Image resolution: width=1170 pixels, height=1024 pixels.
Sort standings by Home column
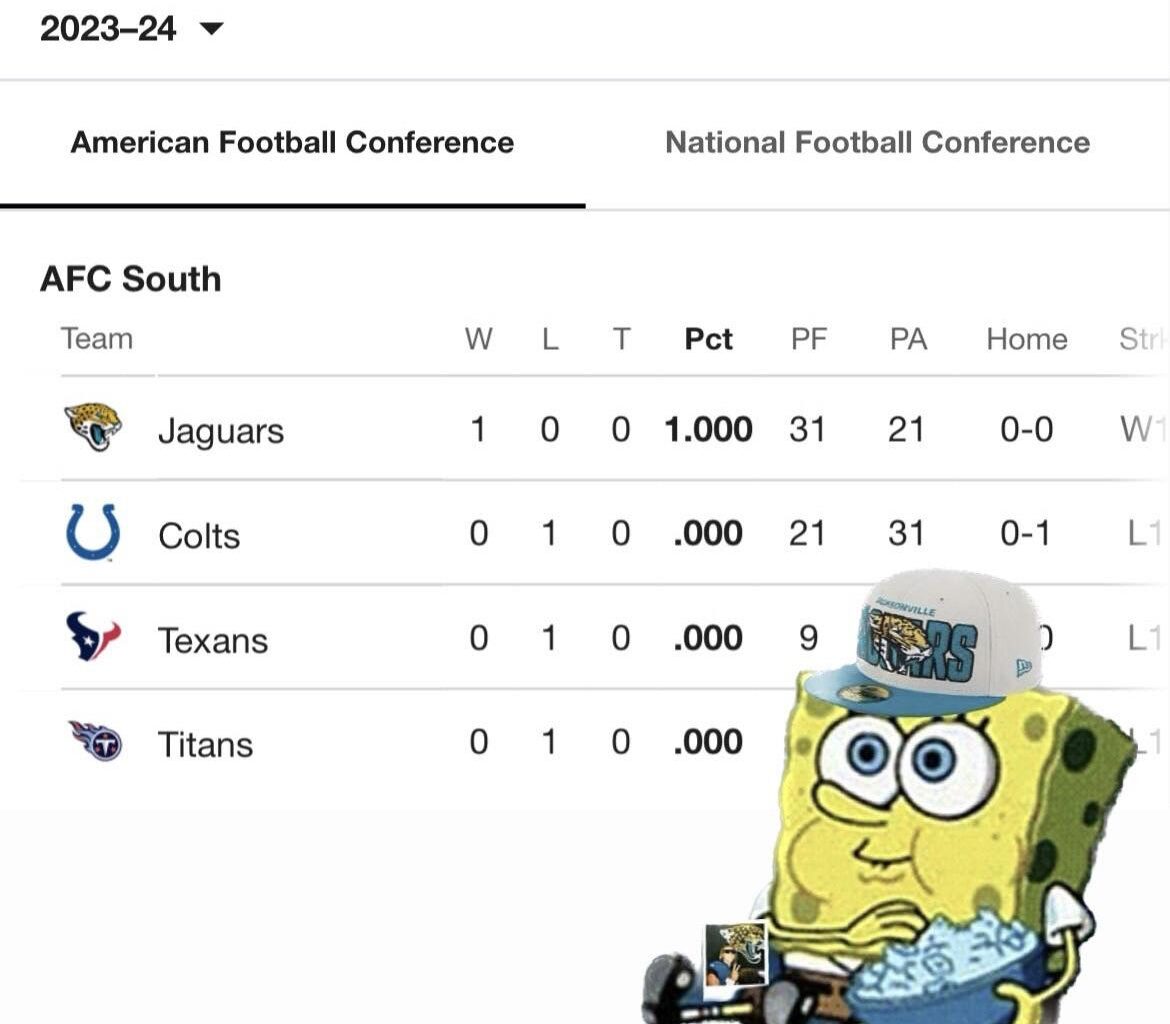click(1026, 340)
